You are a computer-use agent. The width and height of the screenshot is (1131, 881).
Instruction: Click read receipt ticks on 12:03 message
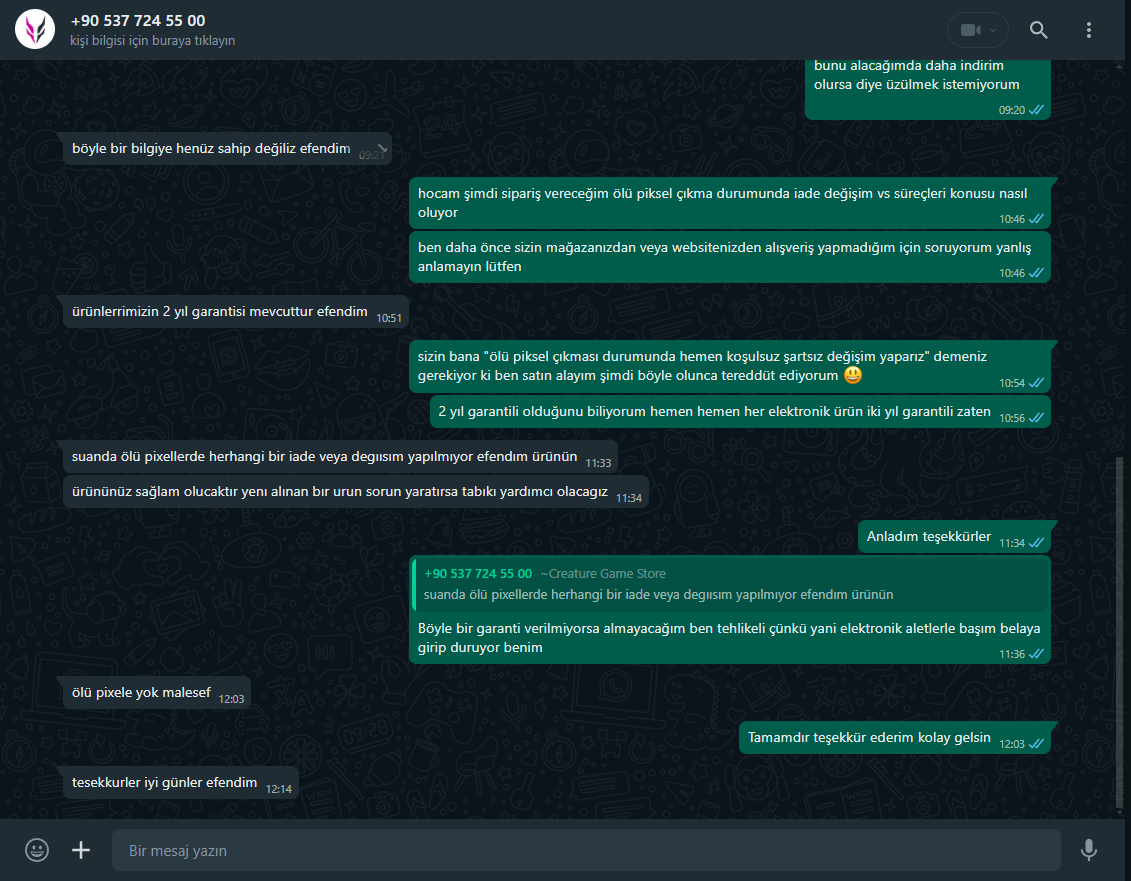[x=1036, y=743]
